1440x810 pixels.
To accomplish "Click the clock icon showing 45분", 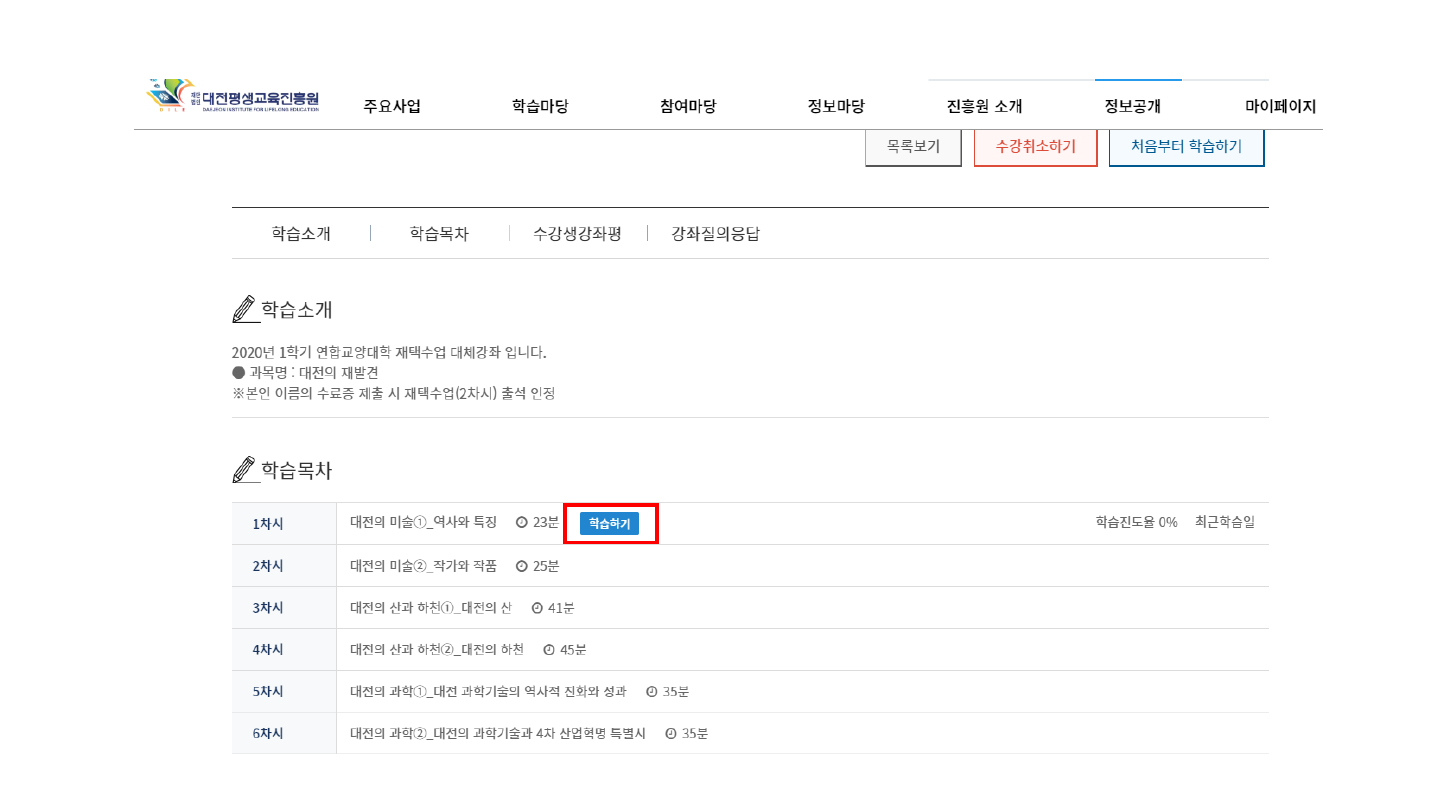I will click(549, 650).
